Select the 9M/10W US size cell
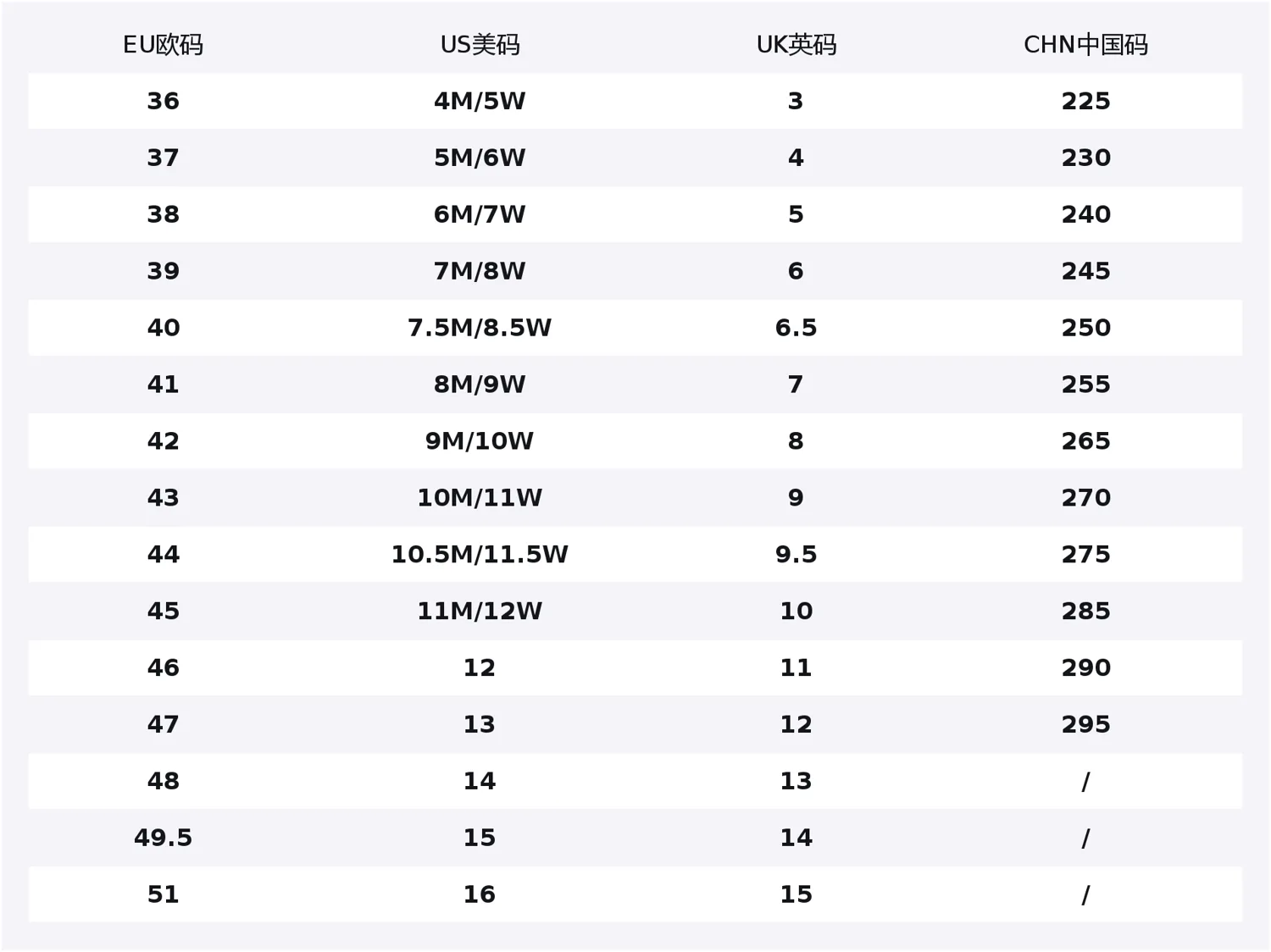1271x952 pixels. tap(480, 441)
